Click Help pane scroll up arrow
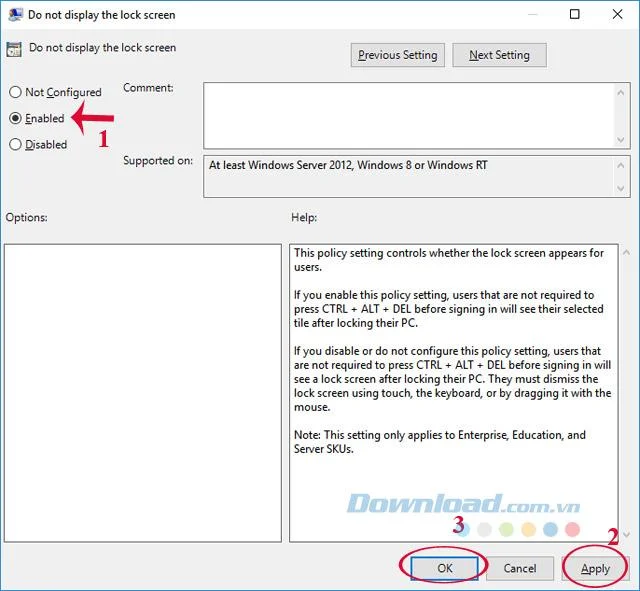Screen dimensions: 640x591 (x=626, y=253)
